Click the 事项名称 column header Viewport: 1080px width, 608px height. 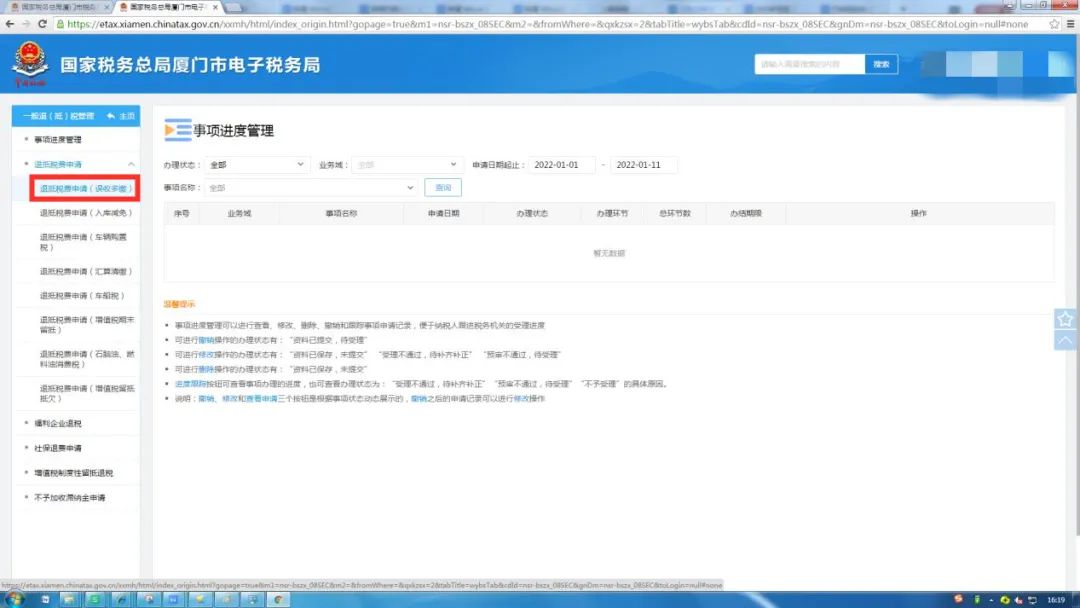341,213
